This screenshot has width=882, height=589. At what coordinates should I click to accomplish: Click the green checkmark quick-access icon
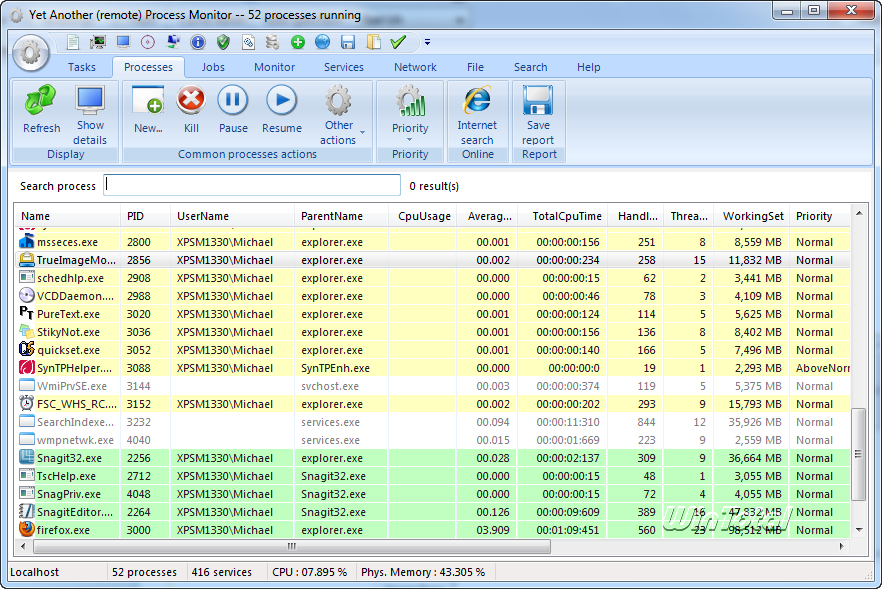click(398, 42)
